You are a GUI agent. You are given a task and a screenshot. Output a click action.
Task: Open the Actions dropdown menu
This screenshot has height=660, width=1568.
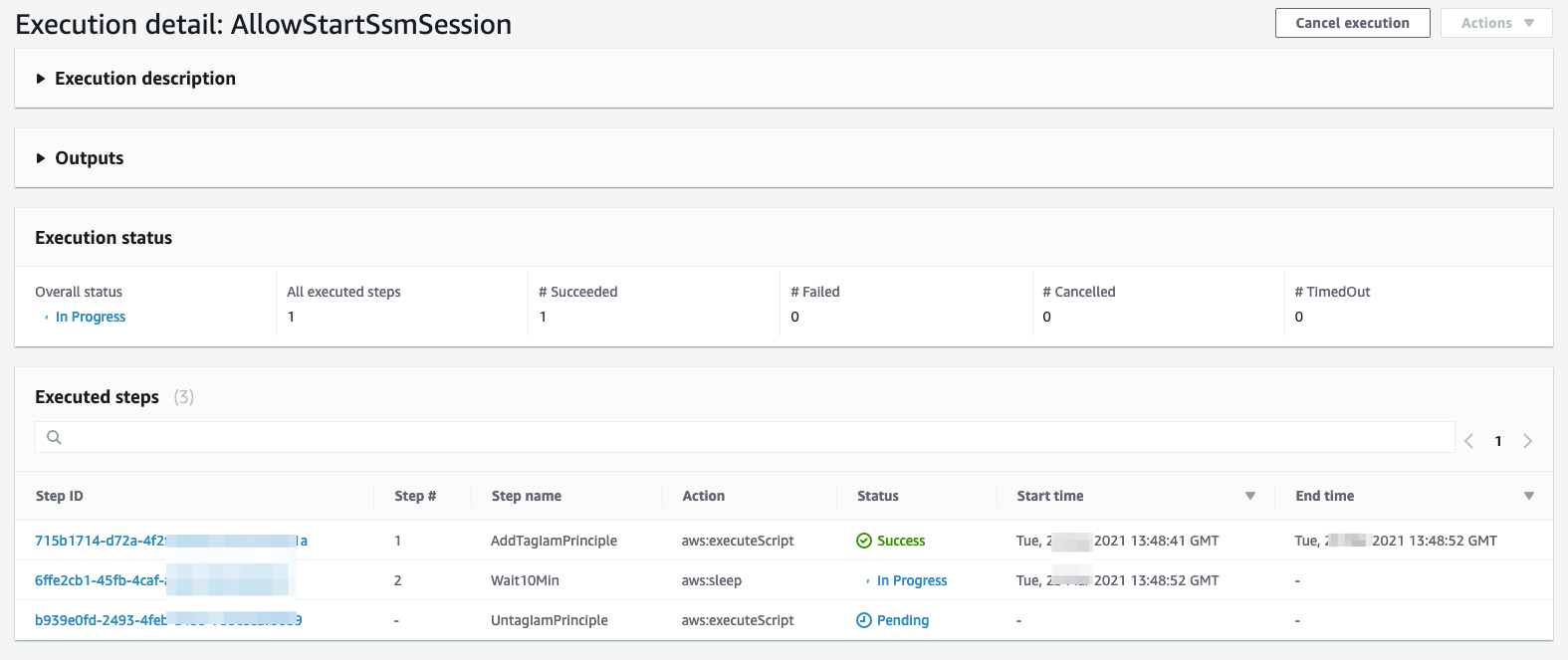coord(1495,23)
